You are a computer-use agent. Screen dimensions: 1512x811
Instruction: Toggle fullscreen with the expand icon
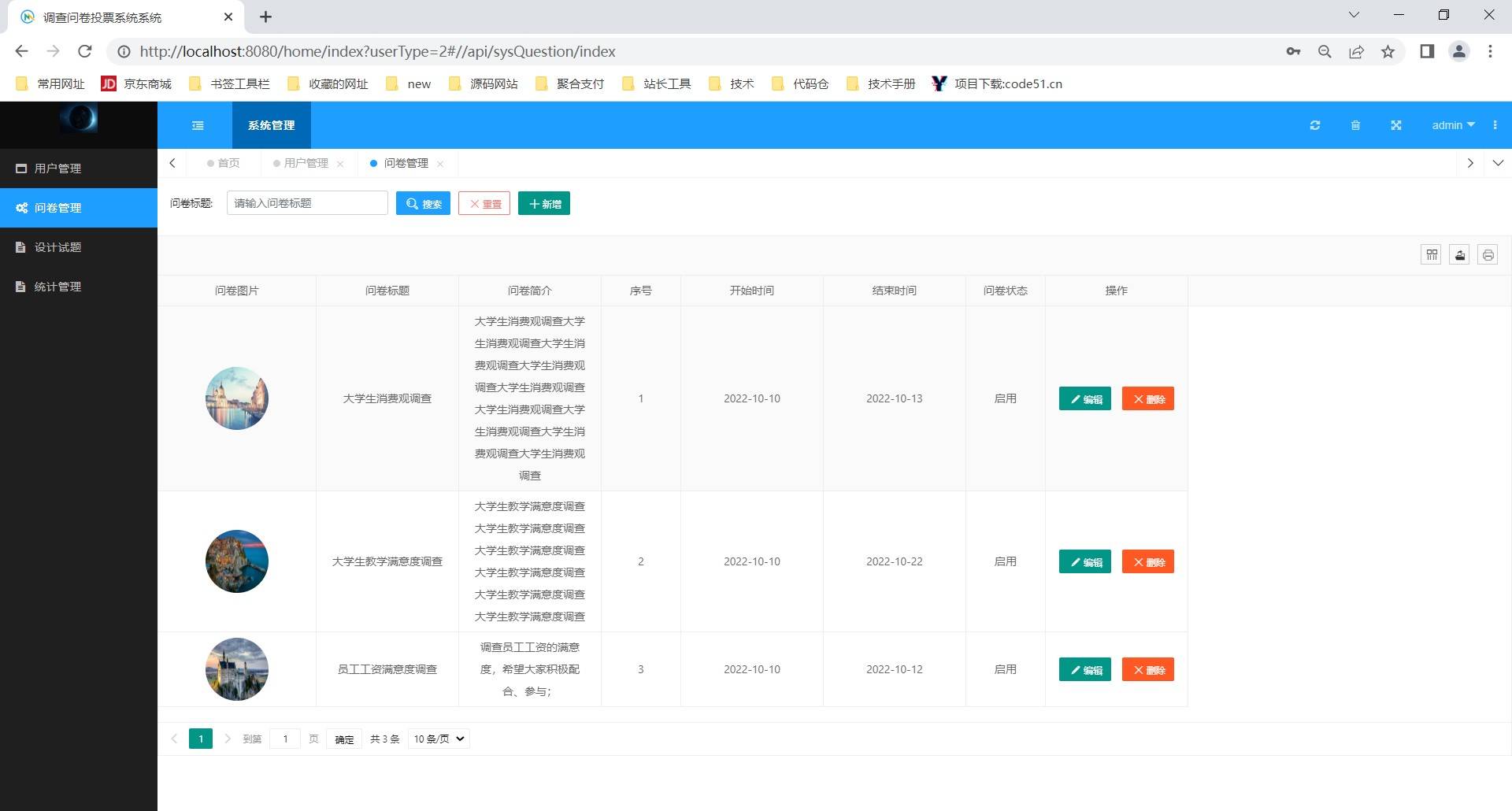pyautogui.click(x=1396, y=125)
